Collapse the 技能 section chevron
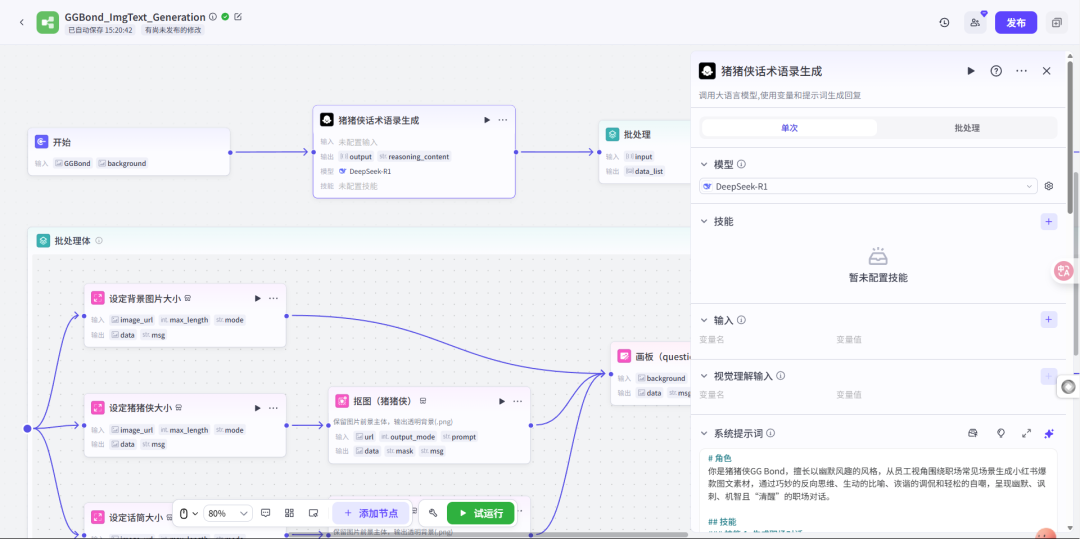1080x539 pixels. tap(704, 222)
